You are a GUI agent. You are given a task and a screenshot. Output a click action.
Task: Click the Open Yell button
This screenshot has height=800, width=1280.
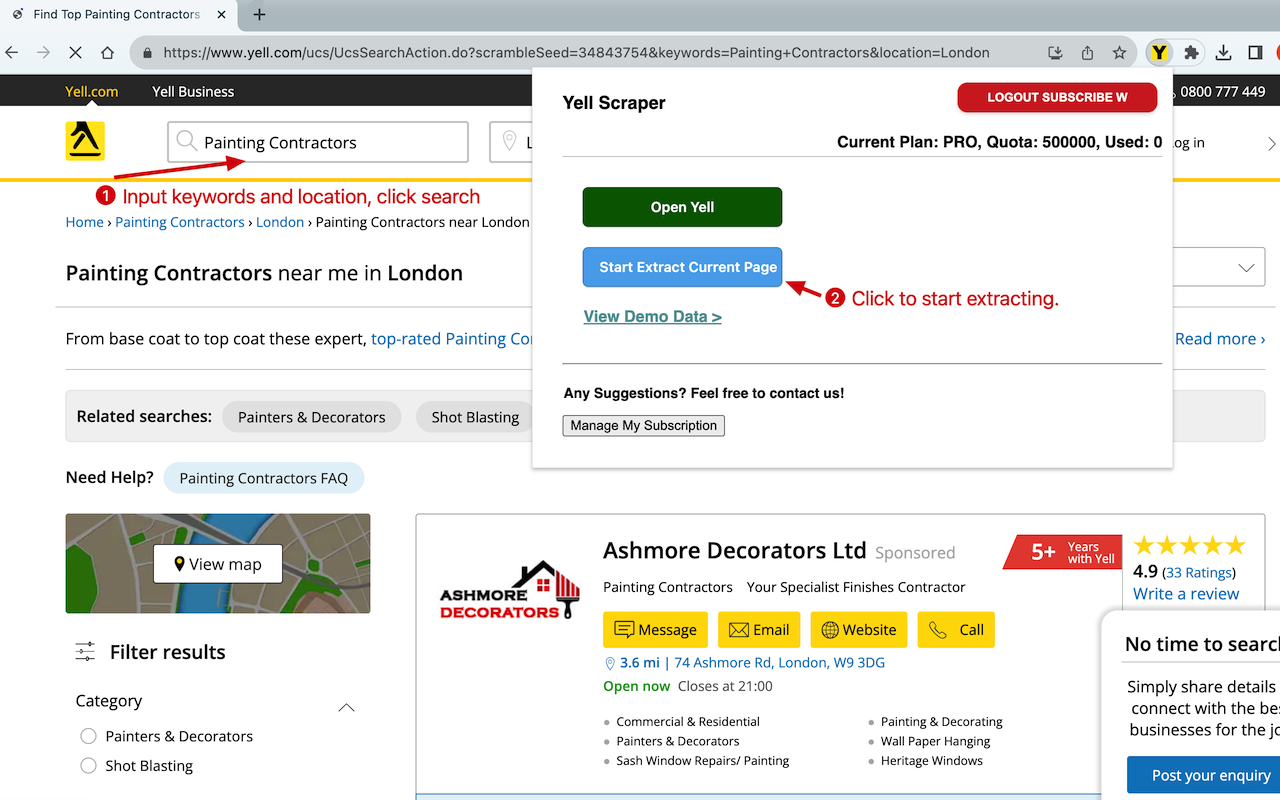pyautogui.click(x=682, y=207)
